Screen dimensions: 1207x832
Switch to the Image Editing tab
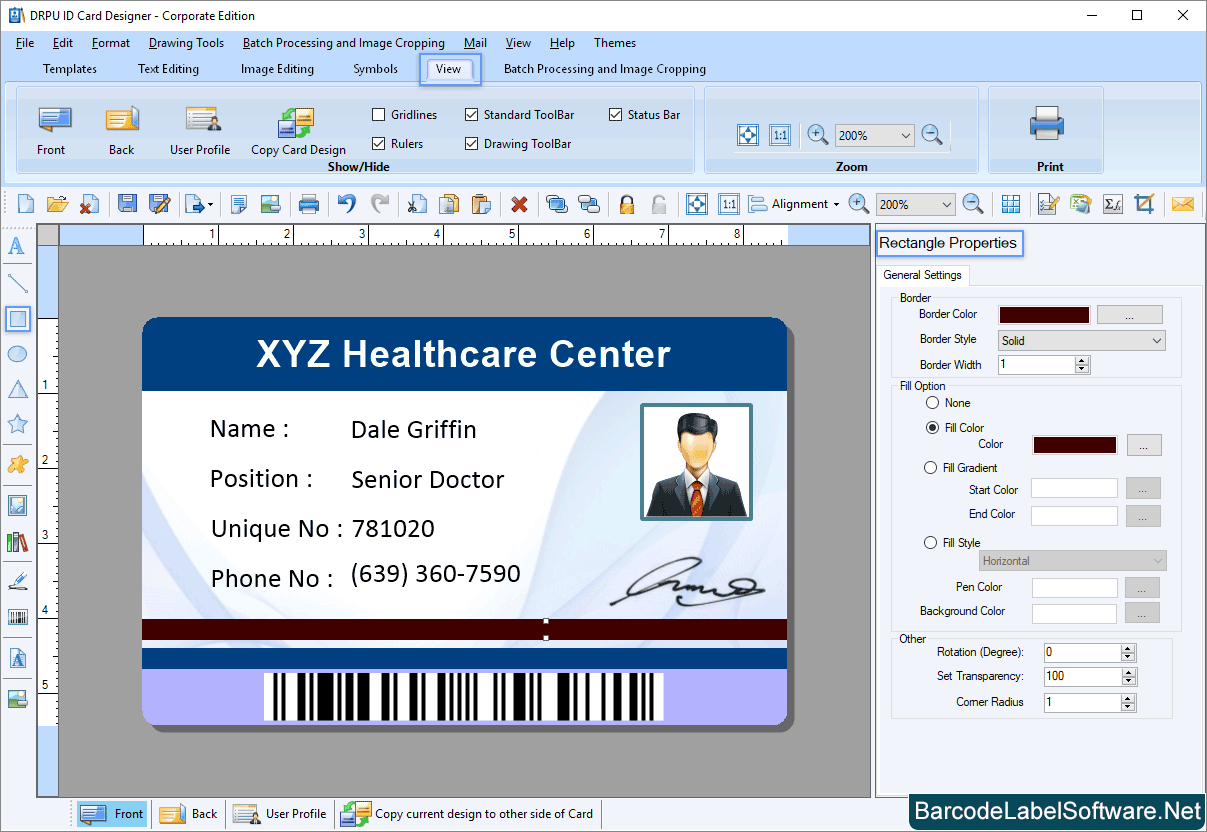coord(277,69)
